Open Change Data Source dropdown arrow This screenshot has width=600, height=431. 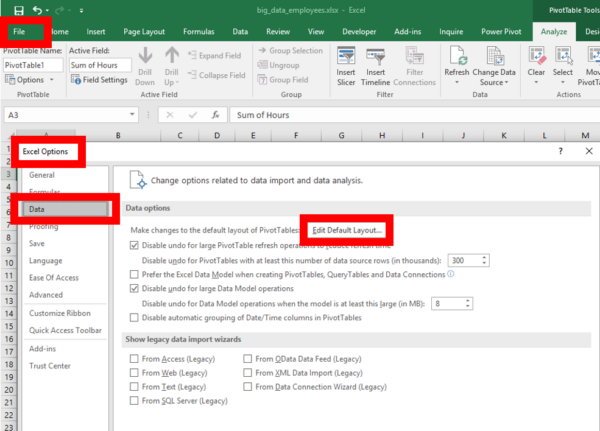[x=507, y=82]
